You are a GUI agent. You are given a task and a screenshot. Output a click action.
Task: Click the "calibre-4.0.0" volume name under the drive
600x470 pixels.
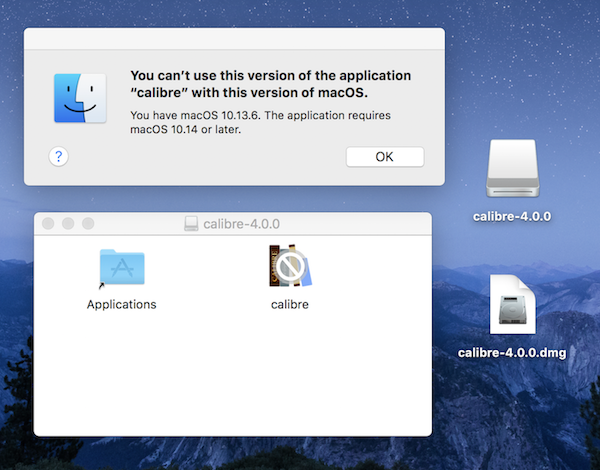pyautogui.click(x=512, y=217)
